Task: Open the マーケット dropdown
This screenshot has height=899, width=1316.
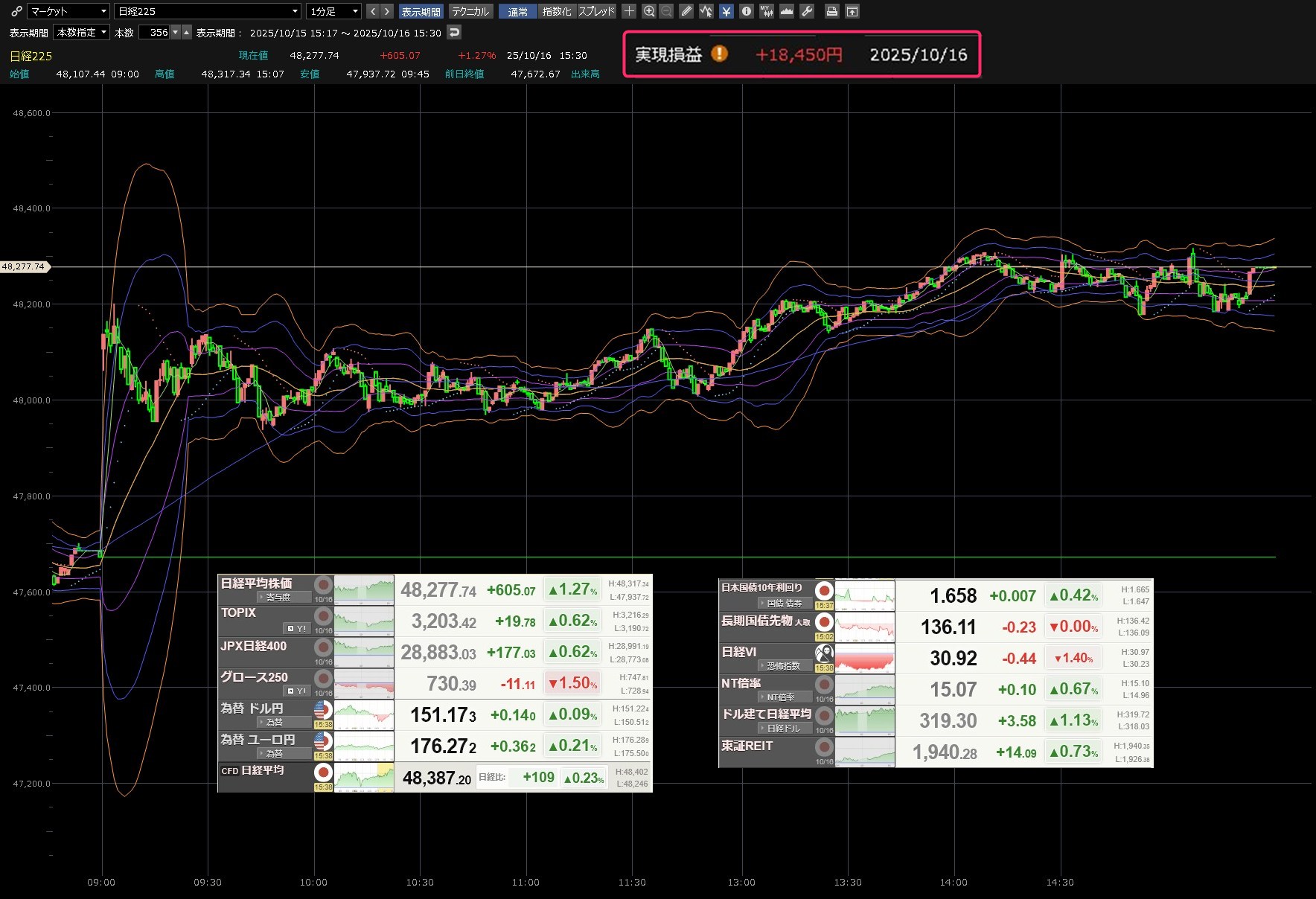Action: pyautogui.click(x=68, y=11)
